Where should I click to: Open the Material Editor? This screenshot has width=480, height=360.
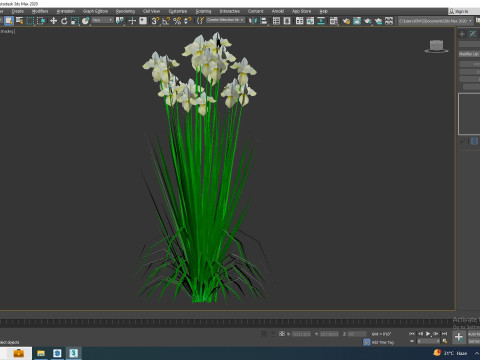click(x=334, y=21)
